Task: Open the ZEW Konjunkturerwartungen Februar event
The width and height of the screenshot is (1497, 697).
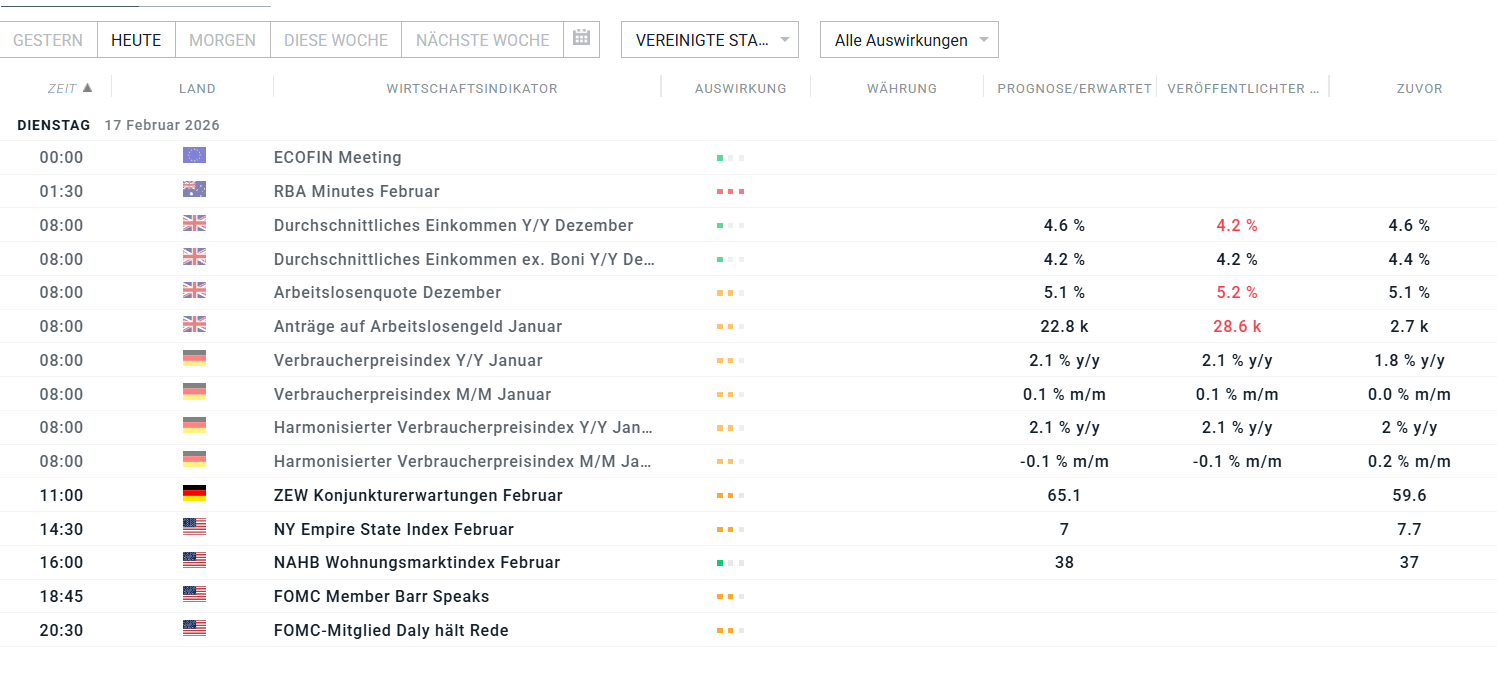Action: pos(418,495)
